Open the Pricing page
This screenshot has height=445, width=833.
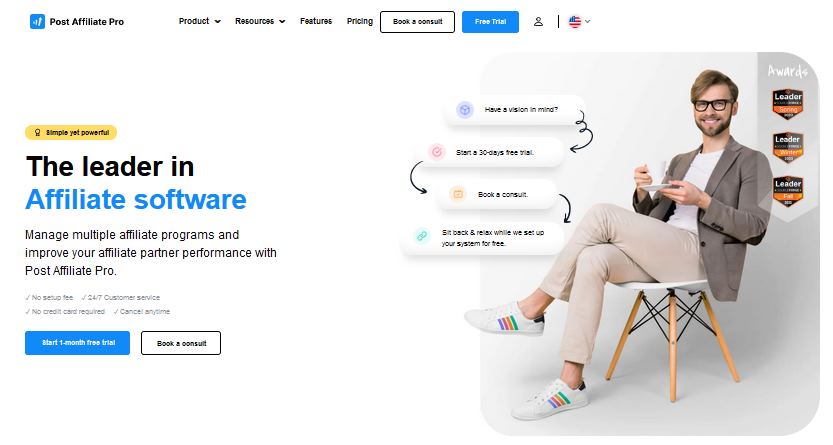[x=360, y=21]
